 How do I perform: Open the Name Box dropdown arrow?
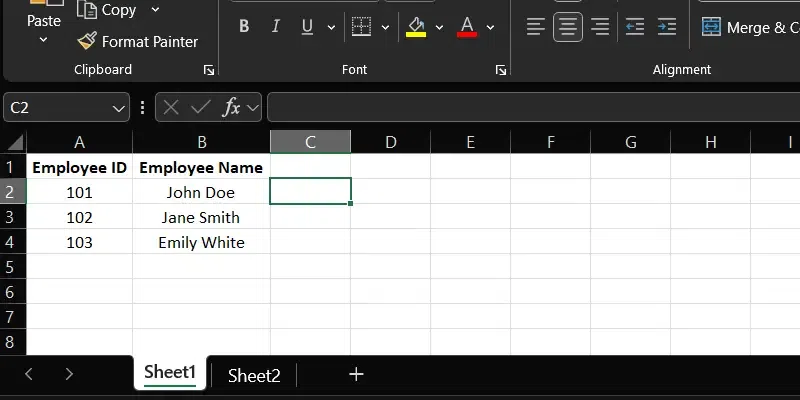(118, 108)
